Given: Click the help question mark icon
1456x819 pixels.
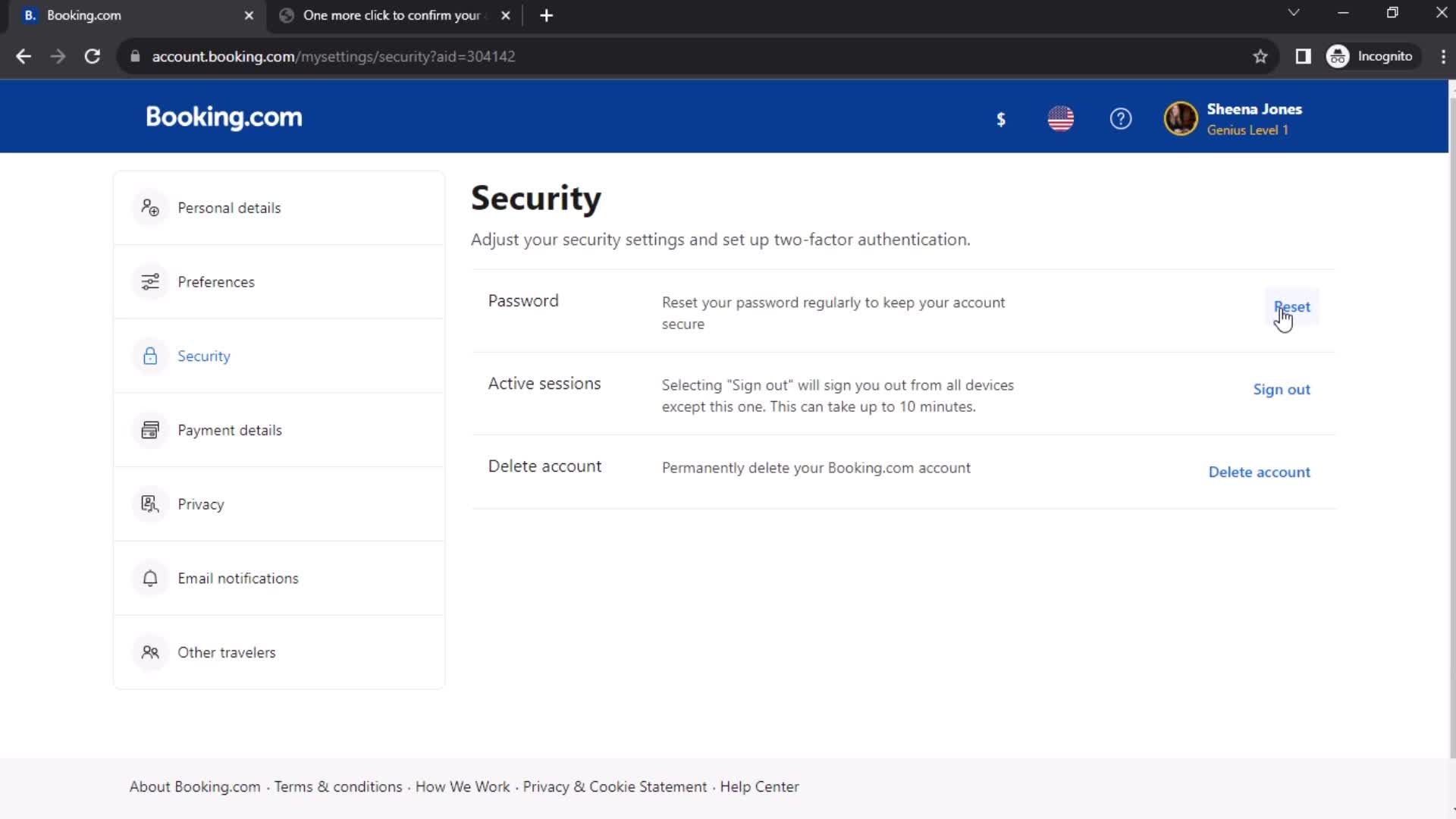Looking at the screenshot, I should pyautogui.click(x=1121, y=119).
